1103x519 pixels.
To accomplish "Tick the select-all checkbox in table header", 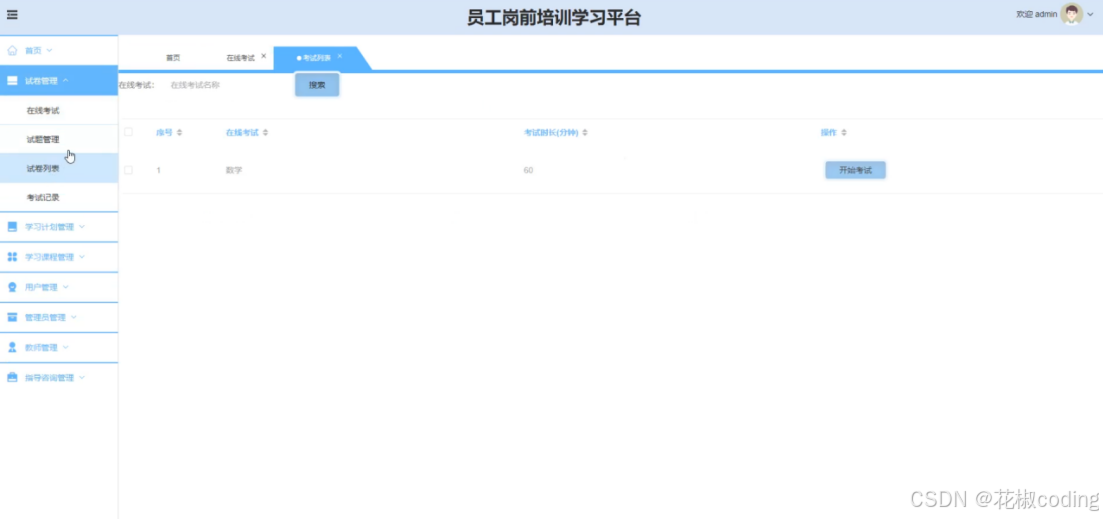I will click(x=128, y=132).
